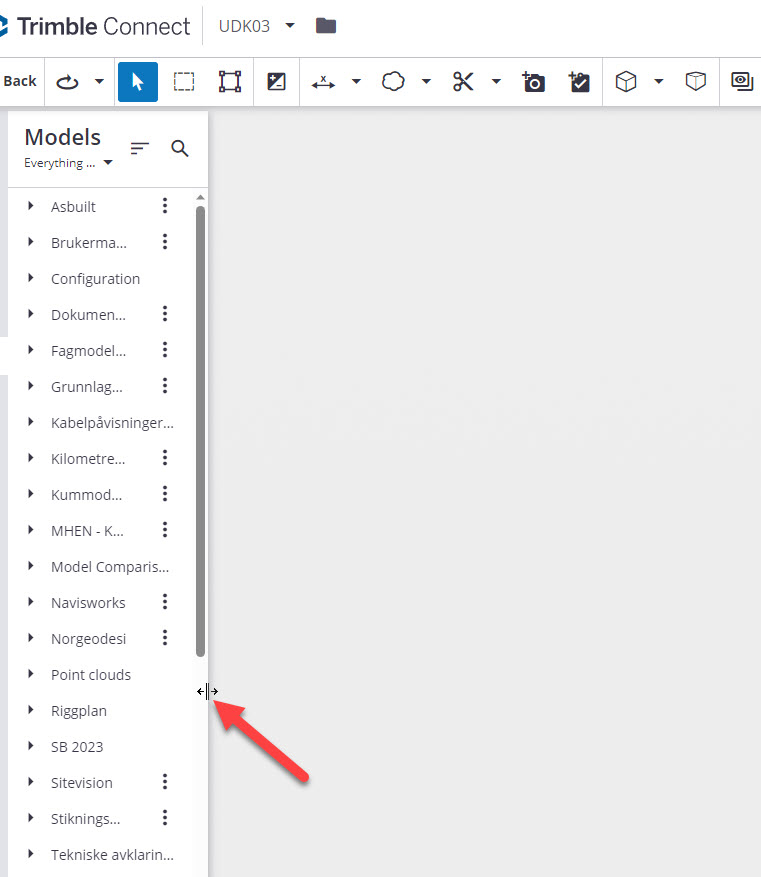The image size is (761, 877).
Task: Open the three-dot menu for MHEN - K...
Action: pos(164,530)
